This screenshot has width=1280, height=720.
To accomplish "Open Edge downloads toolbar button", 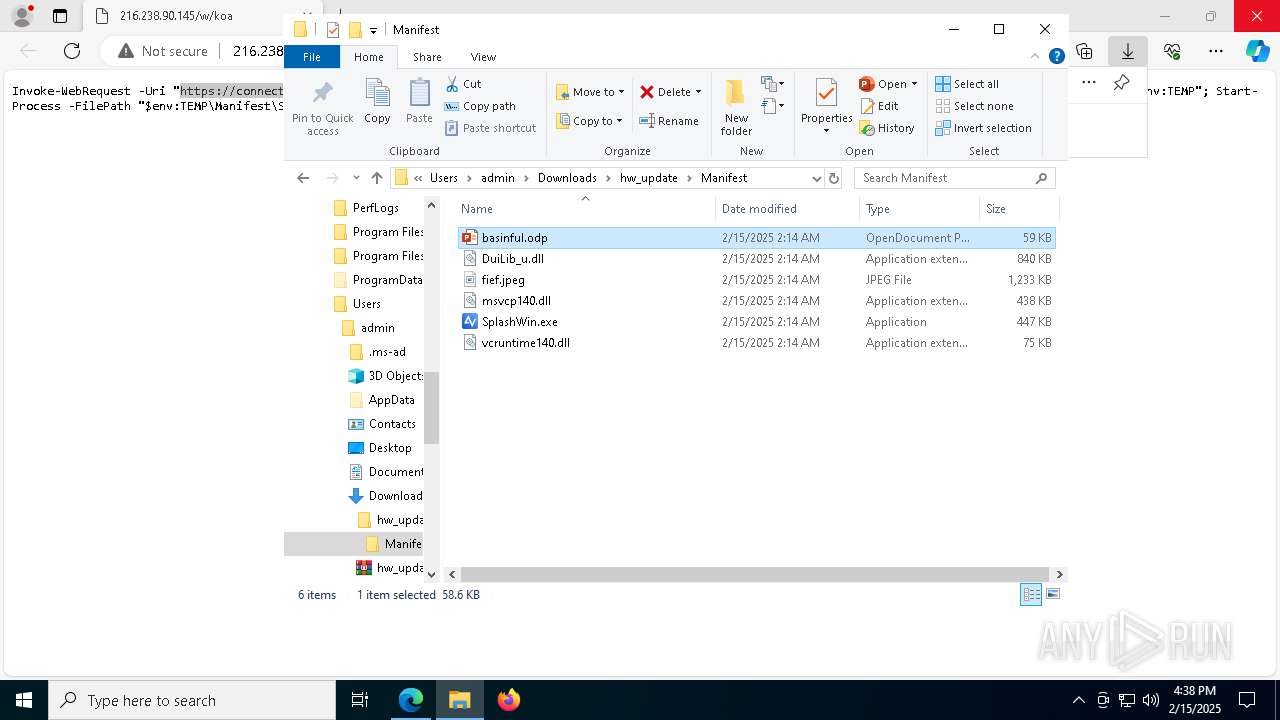I will pyautogui.click(x=1128, y=51).
